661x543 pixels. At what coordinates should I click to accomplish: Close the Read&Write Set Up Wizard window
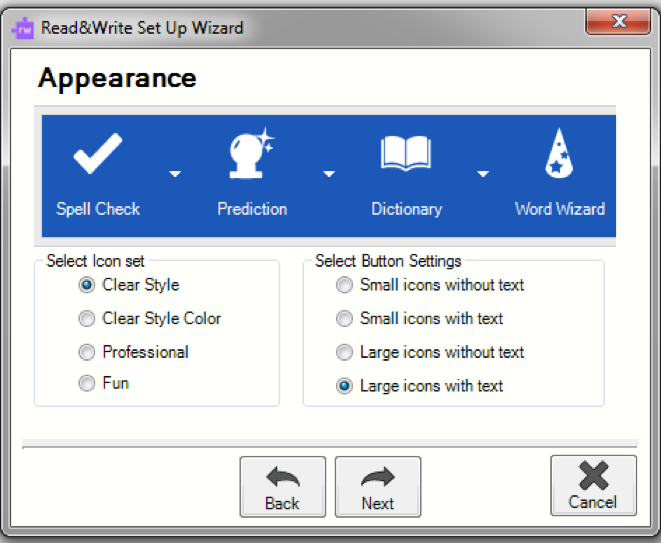pos(618,21)
